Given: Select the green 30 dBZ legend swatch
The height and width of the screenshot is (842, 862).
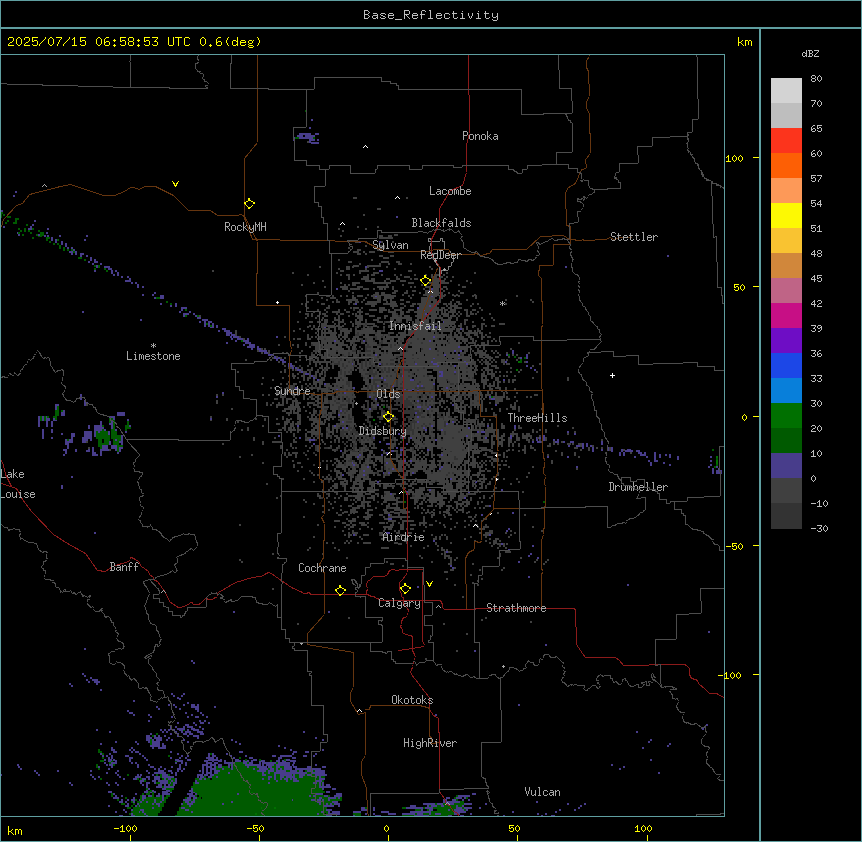Looking at the screenshot, I should point(786,416).
